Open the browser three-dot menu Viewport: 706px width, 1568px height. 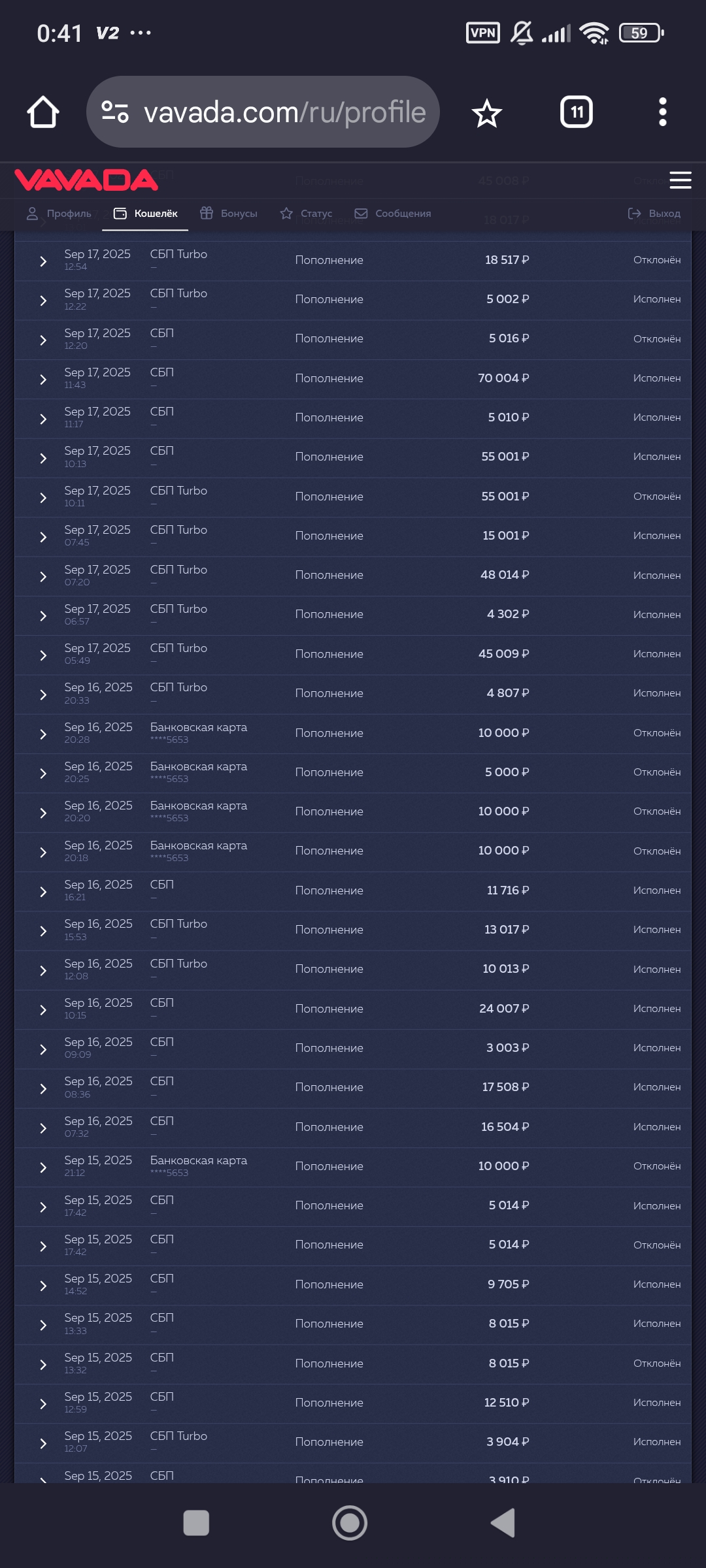tap(662, 112)
